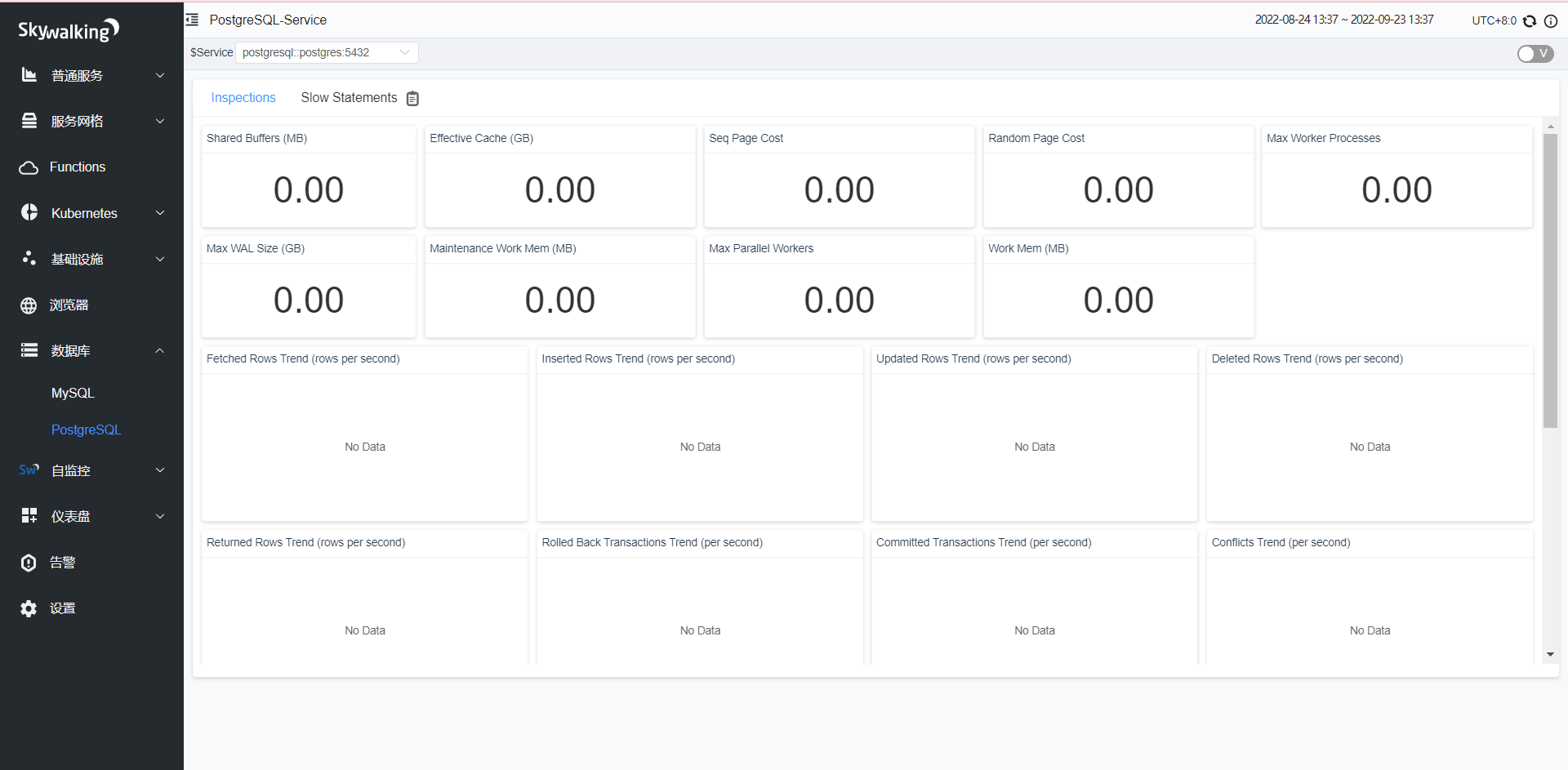Click the Kubernetes pie icon
Screen dimensions: 1568x770
tap(29, 212)
